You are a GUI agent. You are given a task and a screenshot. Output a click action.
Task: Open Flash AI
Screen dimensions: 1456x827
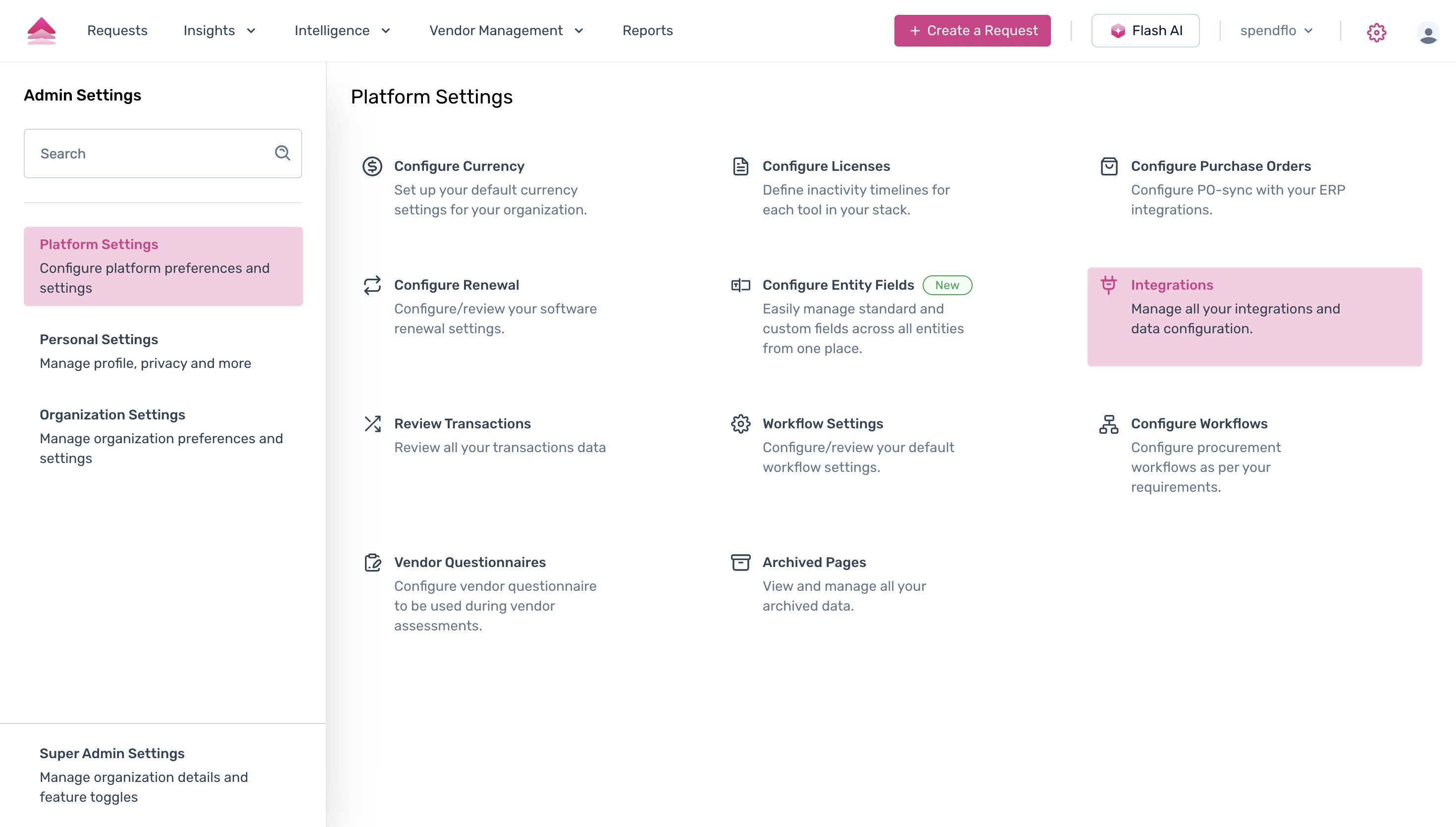pyautogui.click(x=1145, y=30)
